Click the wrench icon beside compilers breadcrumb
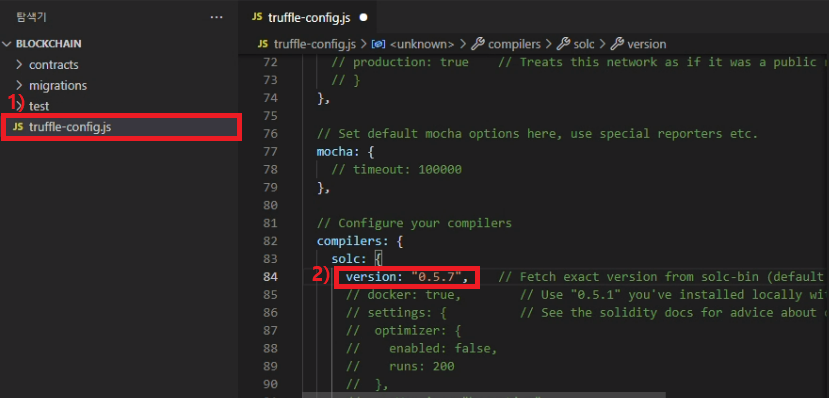Screen dimensions: 829x398 478,44
